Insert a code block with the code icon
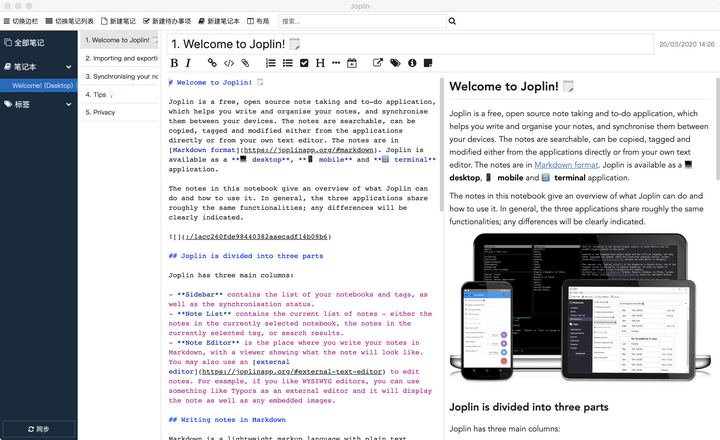The height and width of the screenshot is (440, 720). [229, 63]
